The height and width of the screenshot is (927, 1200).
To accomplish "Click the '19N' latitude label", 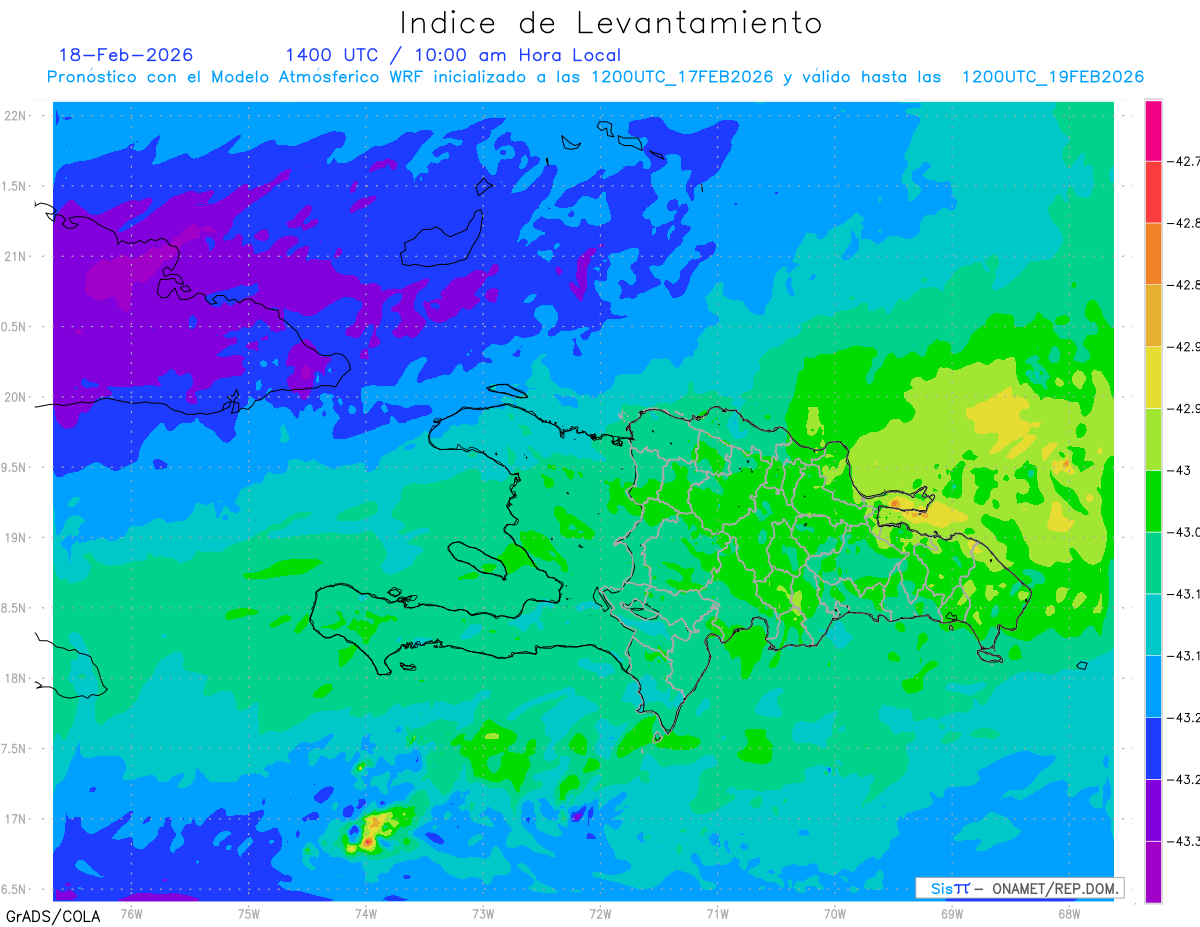I will (x=16, y=538).
